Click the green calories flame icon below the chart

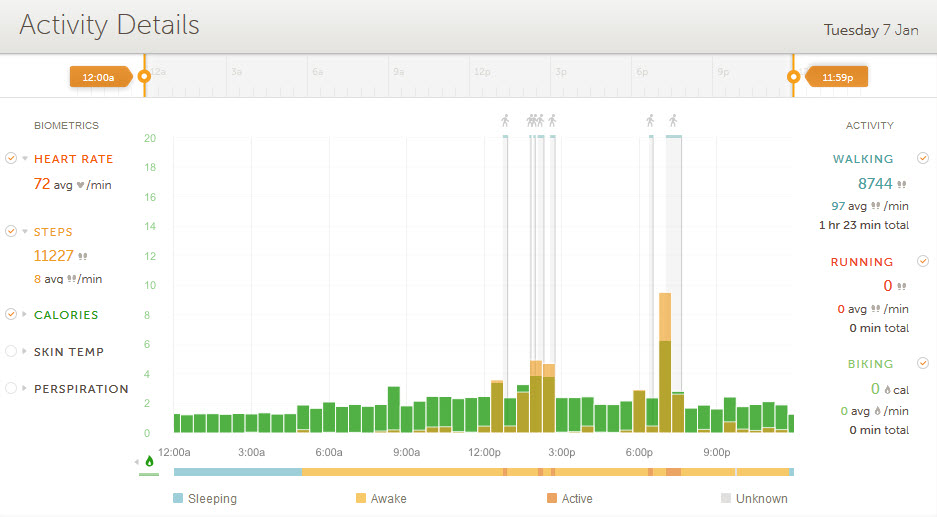coord(150,461)
